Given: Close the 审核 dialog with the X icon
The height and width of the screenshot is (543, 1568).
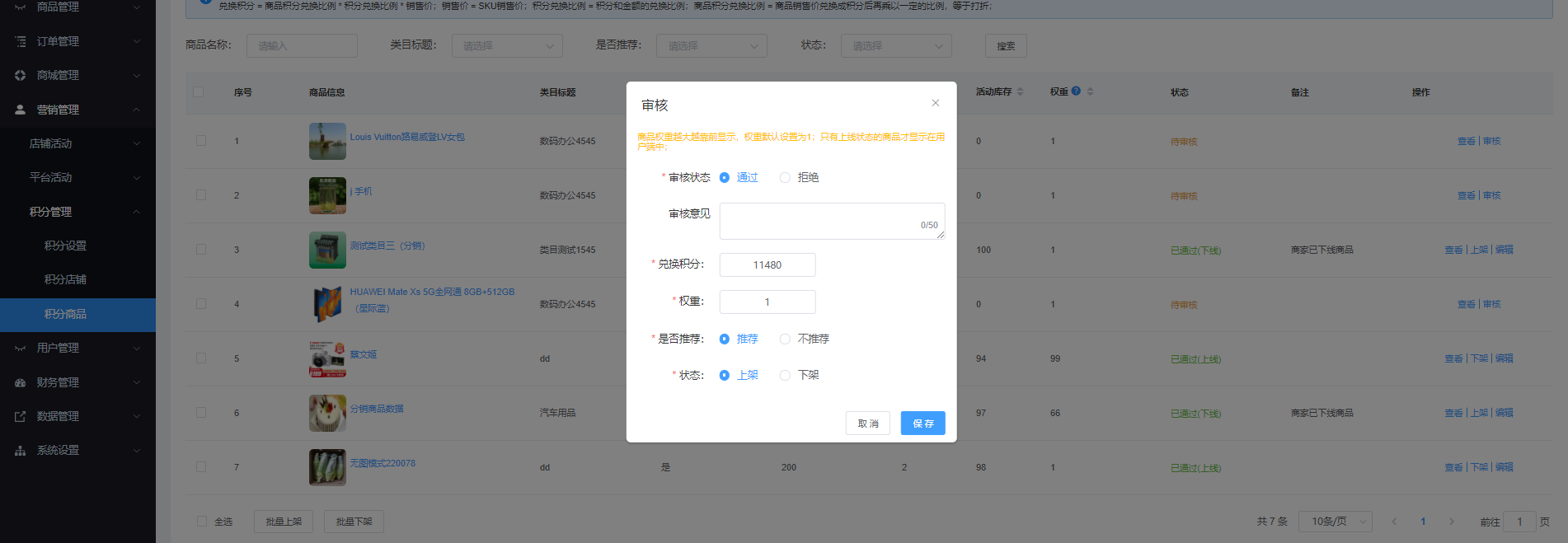Looking at the screenshot, I should [935, 103].
